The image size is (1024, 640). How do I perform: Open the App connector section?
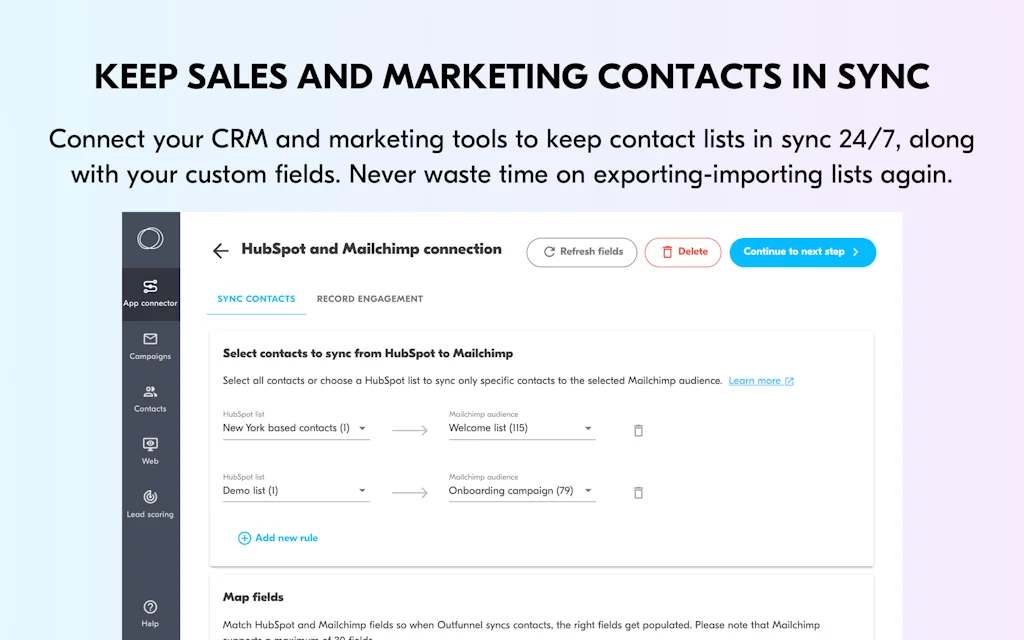[150, 293]
